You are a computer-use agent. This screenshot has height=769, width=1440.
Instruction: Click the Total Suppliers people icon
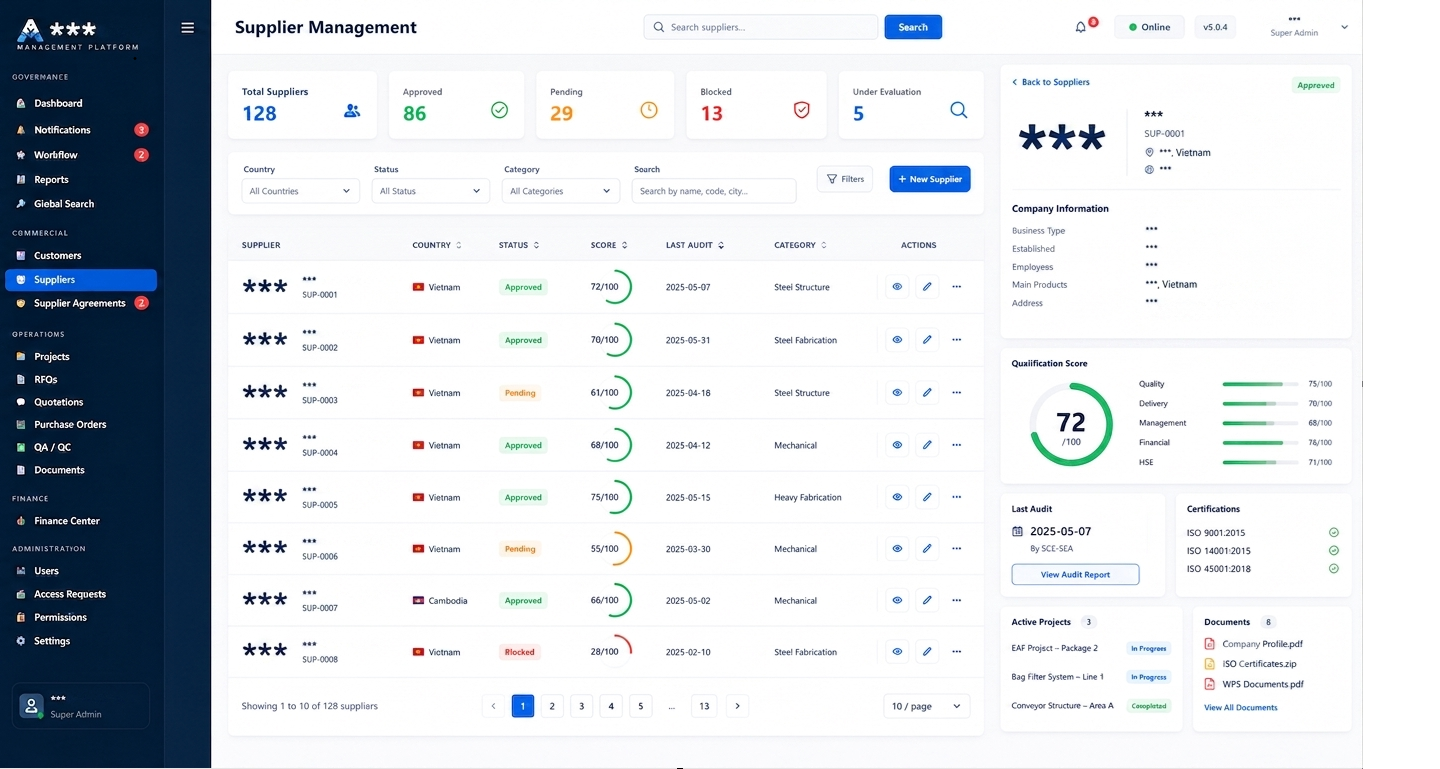pos(352,111)
